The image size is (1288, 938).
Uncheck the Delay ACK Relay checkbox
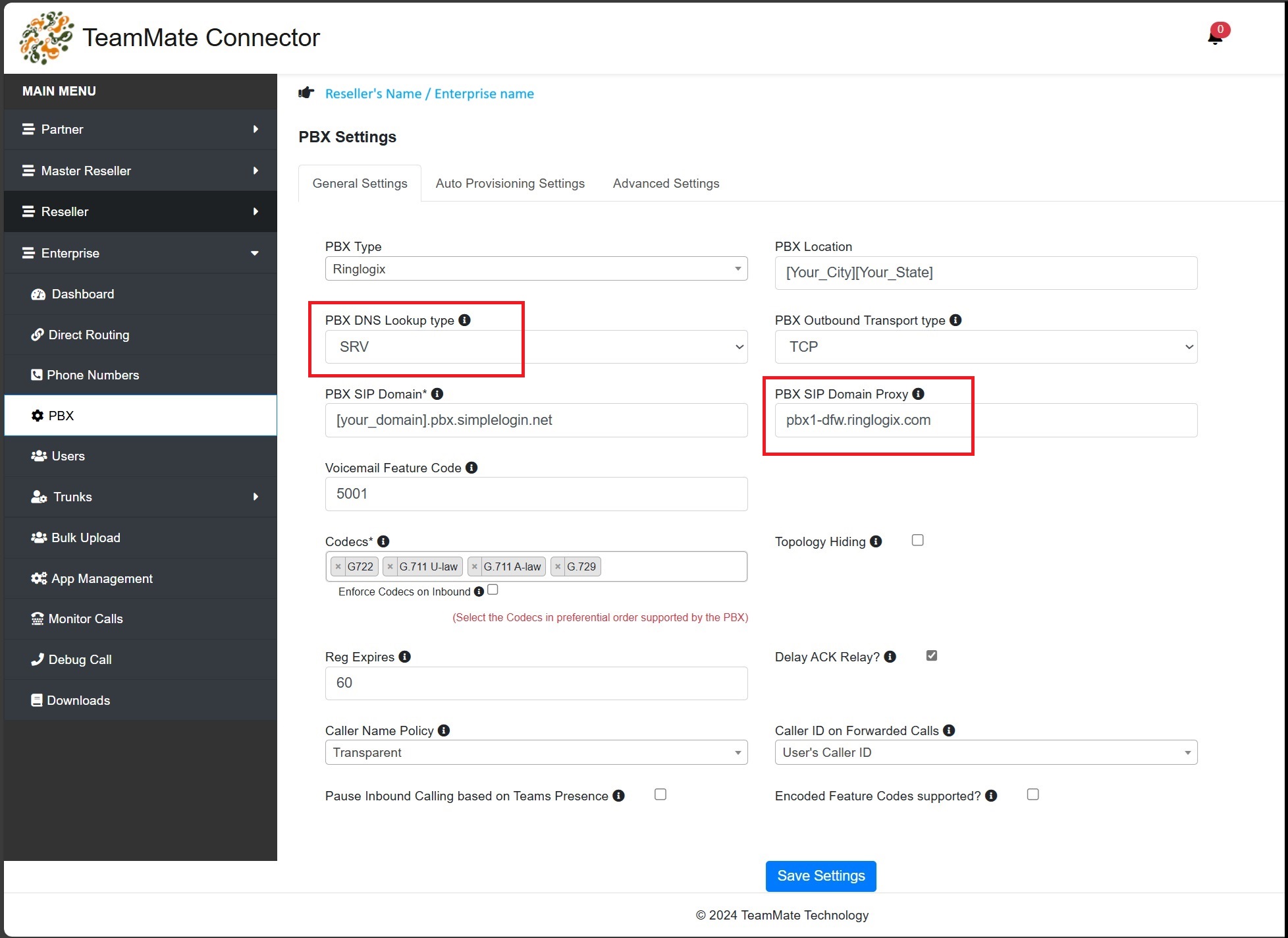(x=932, y=655)
